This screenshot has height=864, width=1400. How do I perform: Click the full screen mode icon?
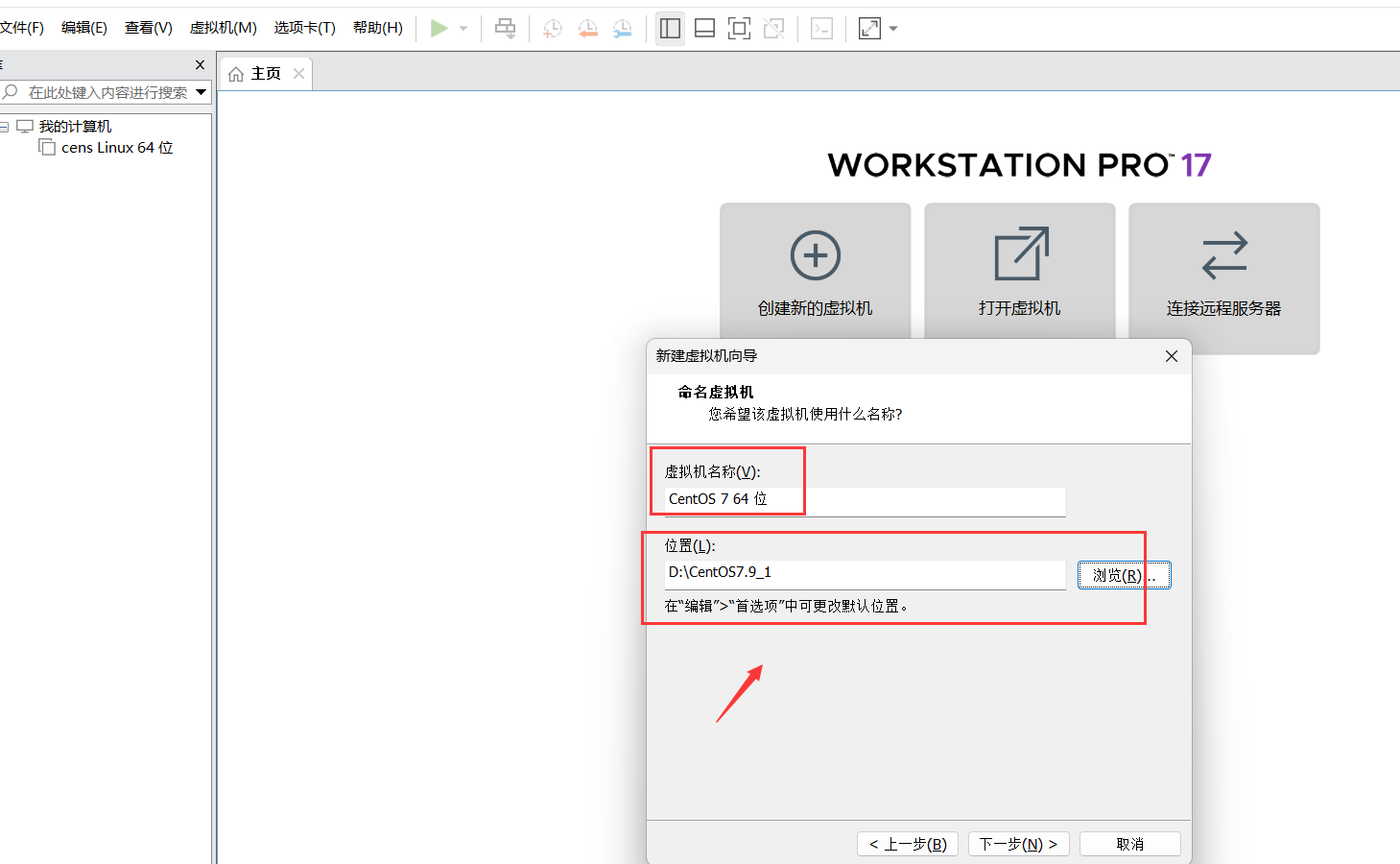click(x=739, y=29)
